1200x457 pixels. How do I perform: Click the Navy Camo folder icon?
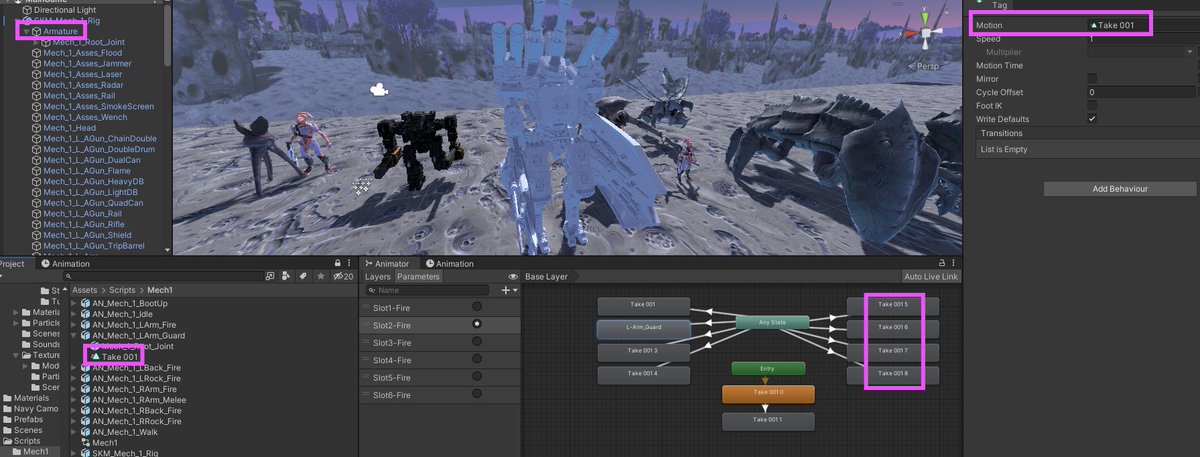pyautogui.click(x=7, y=409)
